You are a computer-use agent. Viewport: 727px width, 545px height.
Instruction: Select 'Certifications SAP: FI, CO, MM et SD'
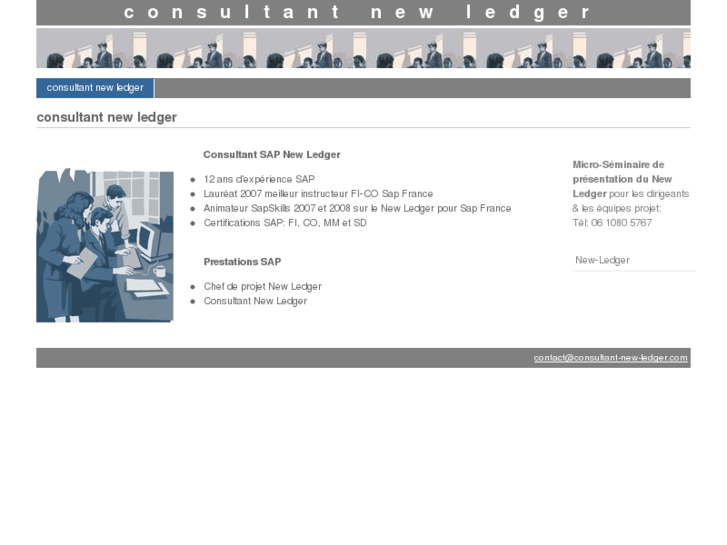click(285, 223)
